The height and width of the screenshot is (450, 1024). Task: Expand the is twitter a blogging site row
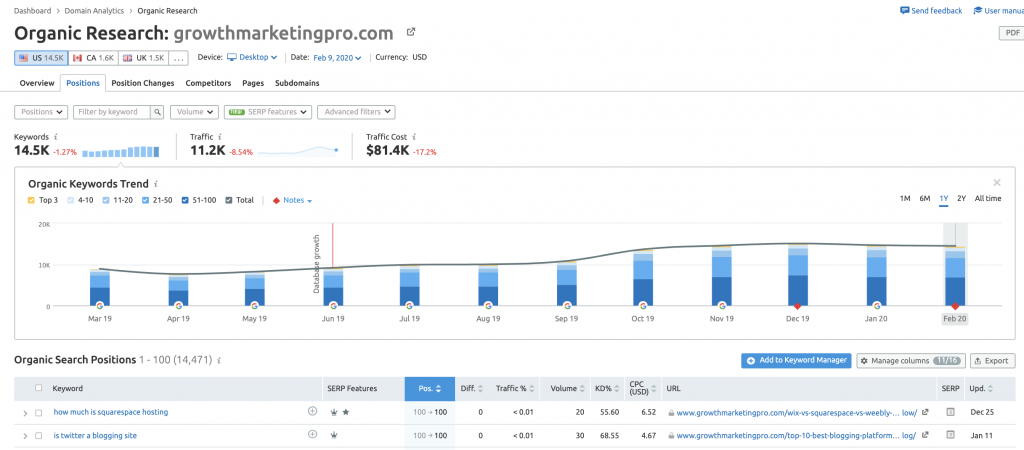tap(25, 435)
